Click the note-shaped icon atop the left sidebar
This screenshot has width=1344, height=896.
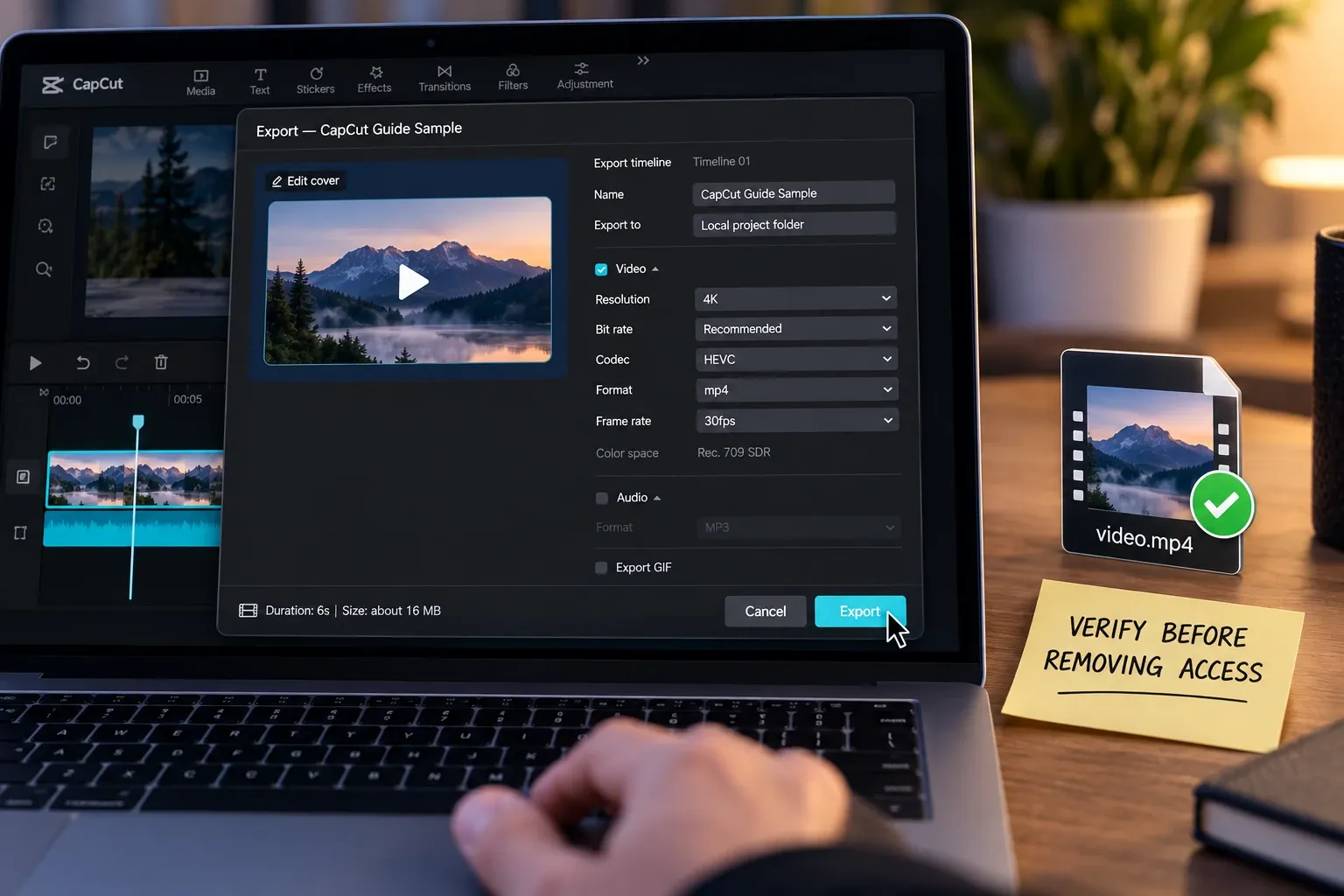50,142
